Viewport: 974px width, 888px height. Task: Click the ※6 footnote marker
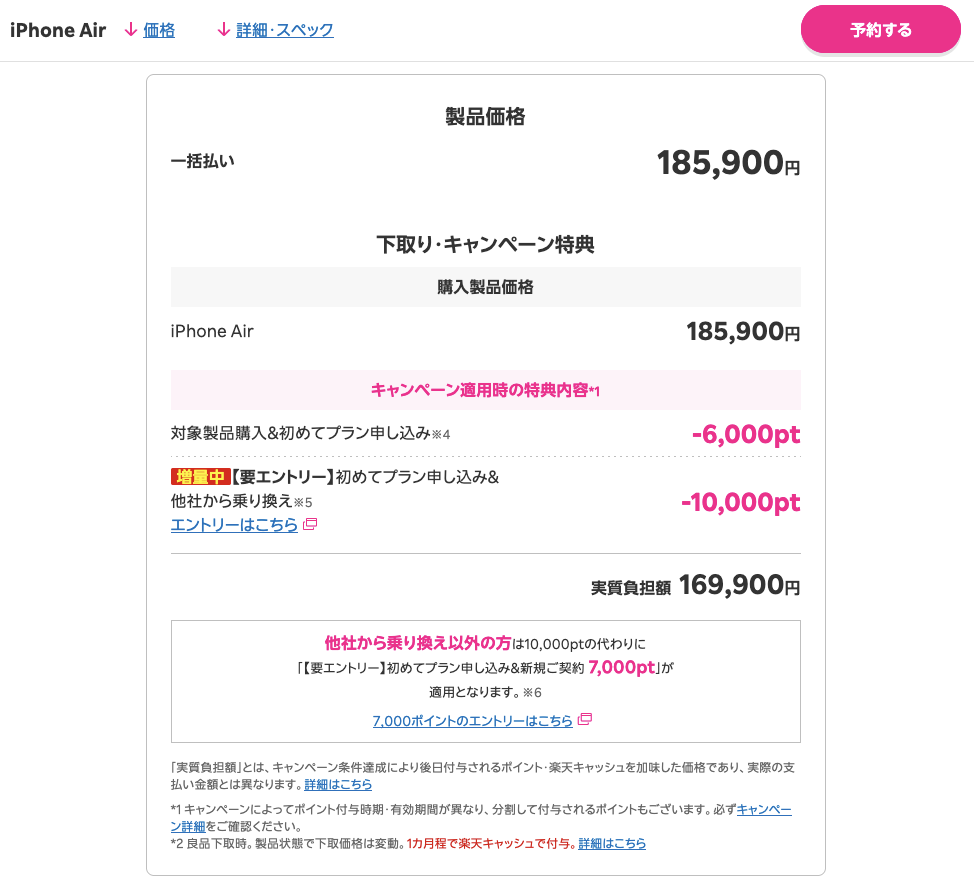pos(532,692)
